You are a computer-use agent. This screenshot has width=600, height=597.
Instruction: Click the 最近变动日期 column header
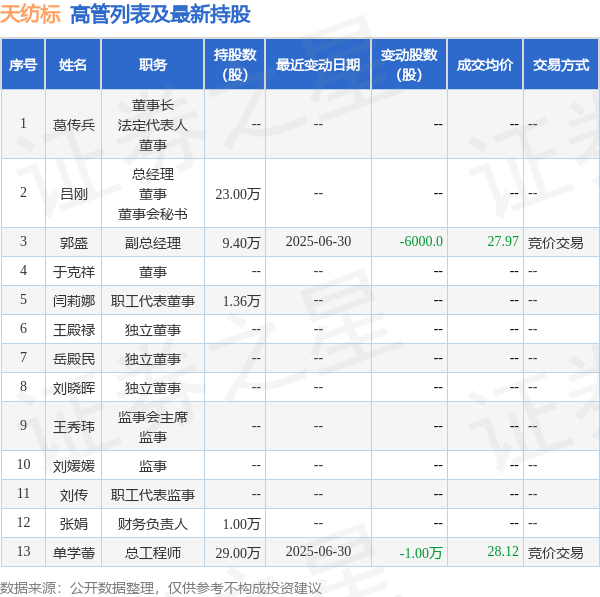(x=318, y=65)
